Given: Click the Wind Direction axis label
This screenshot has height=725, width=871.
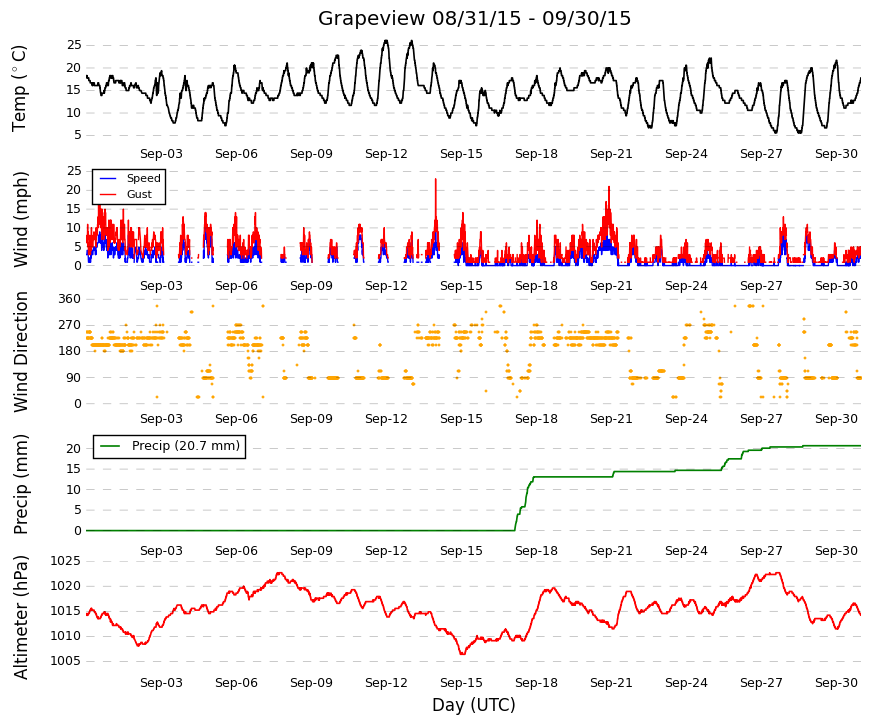Looking at the screenshot, I should click(21, 352).
